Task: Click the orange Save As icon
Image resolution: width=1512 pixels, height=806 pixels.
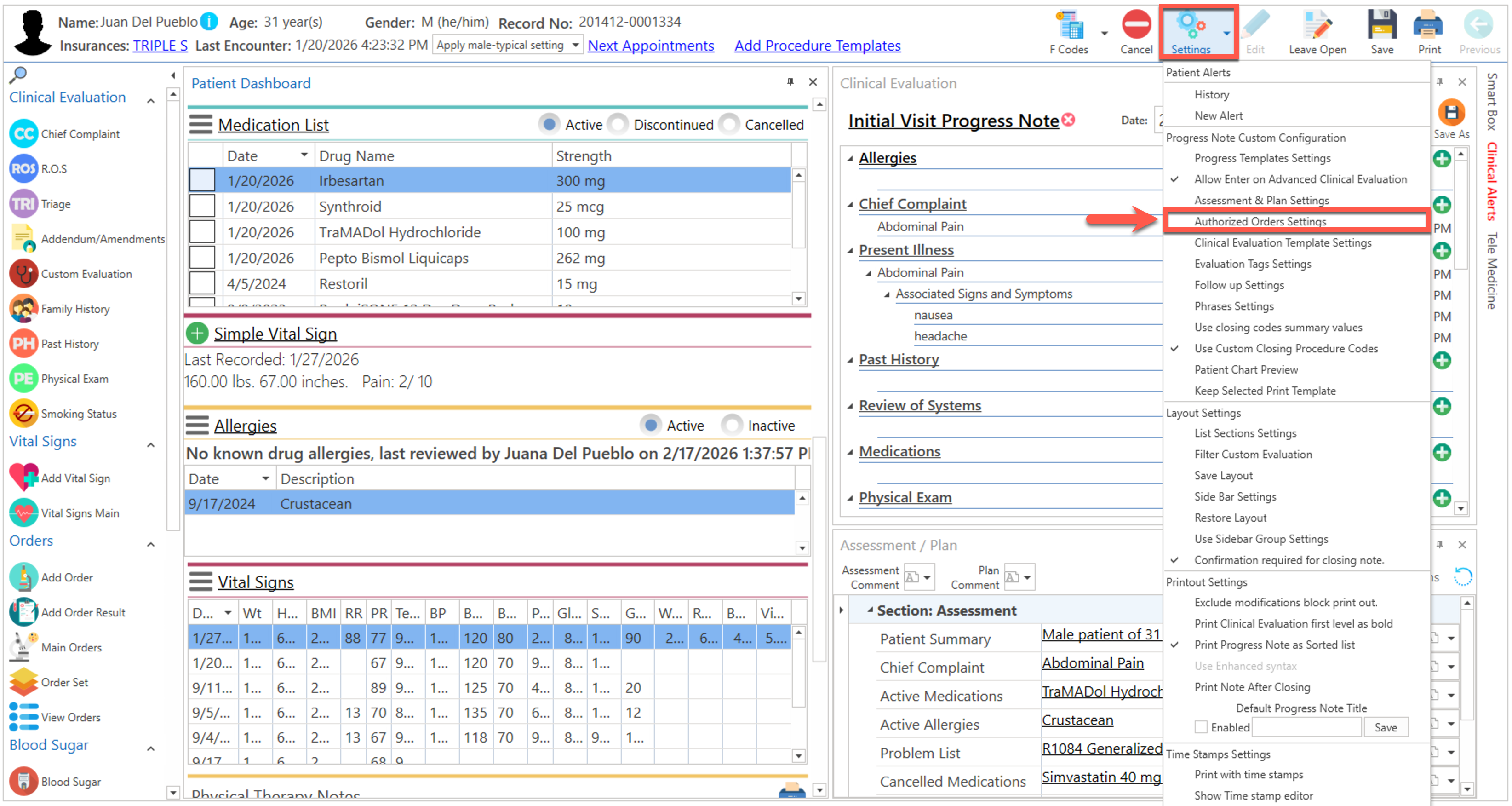Action: pos(1451,113)
